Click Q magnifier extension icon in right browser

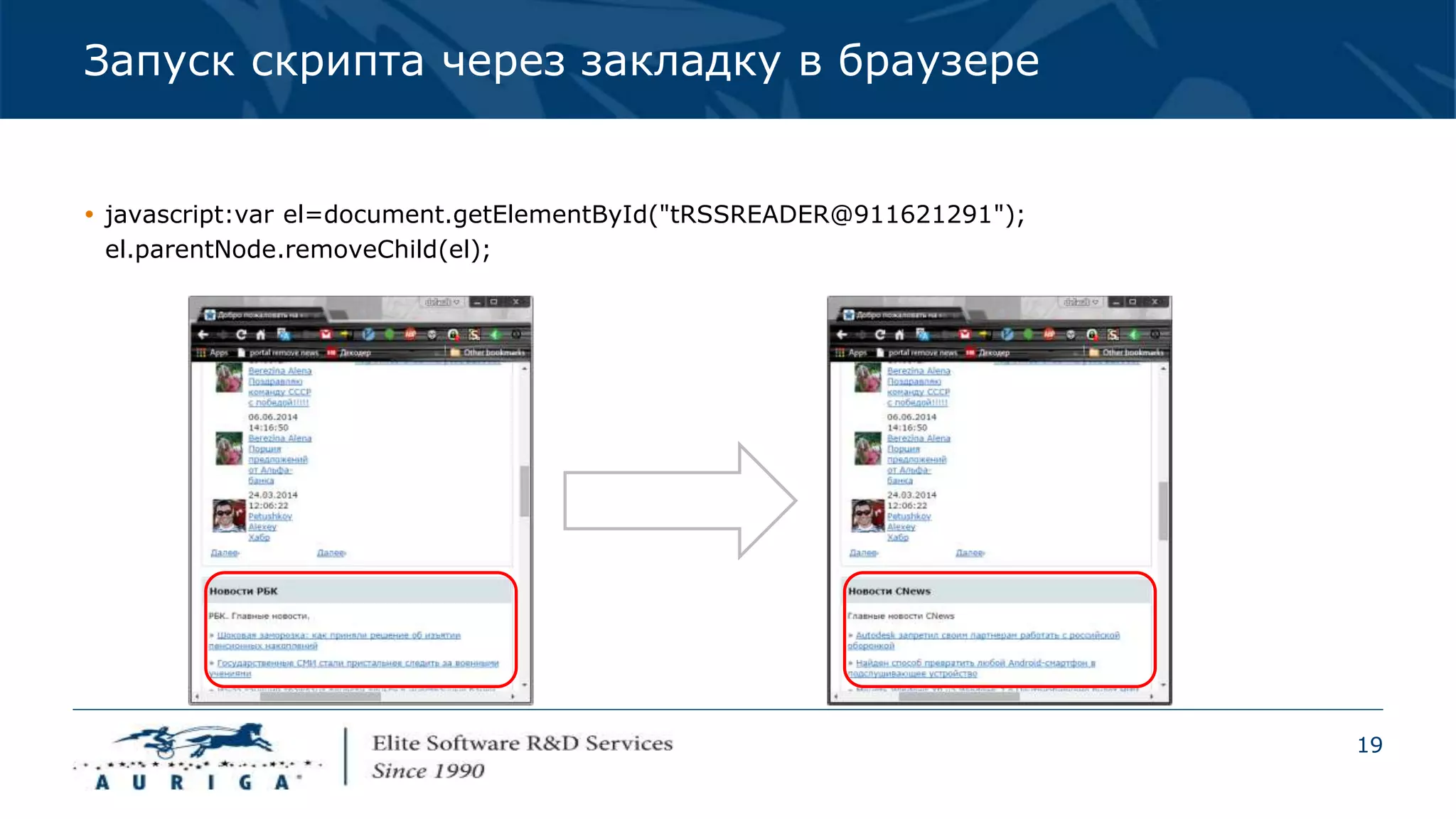pos(1092,334)
